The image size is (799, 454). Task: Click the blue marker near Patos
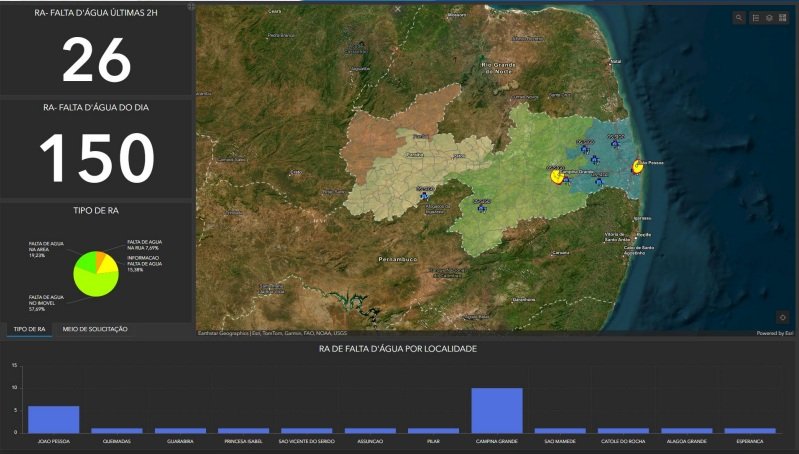425,196
